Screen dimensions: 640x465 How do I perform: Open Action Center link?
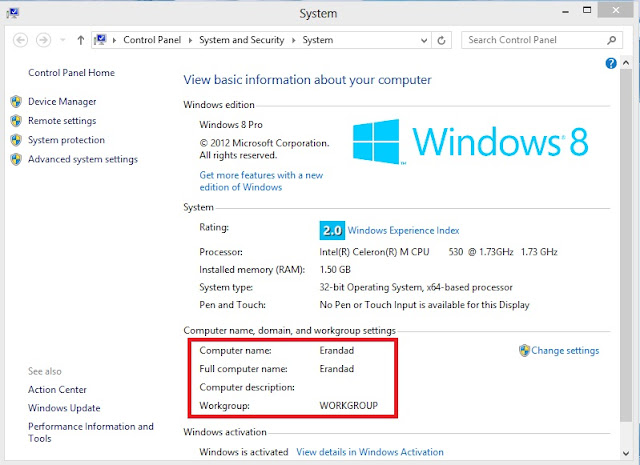(x=57, y=389)
